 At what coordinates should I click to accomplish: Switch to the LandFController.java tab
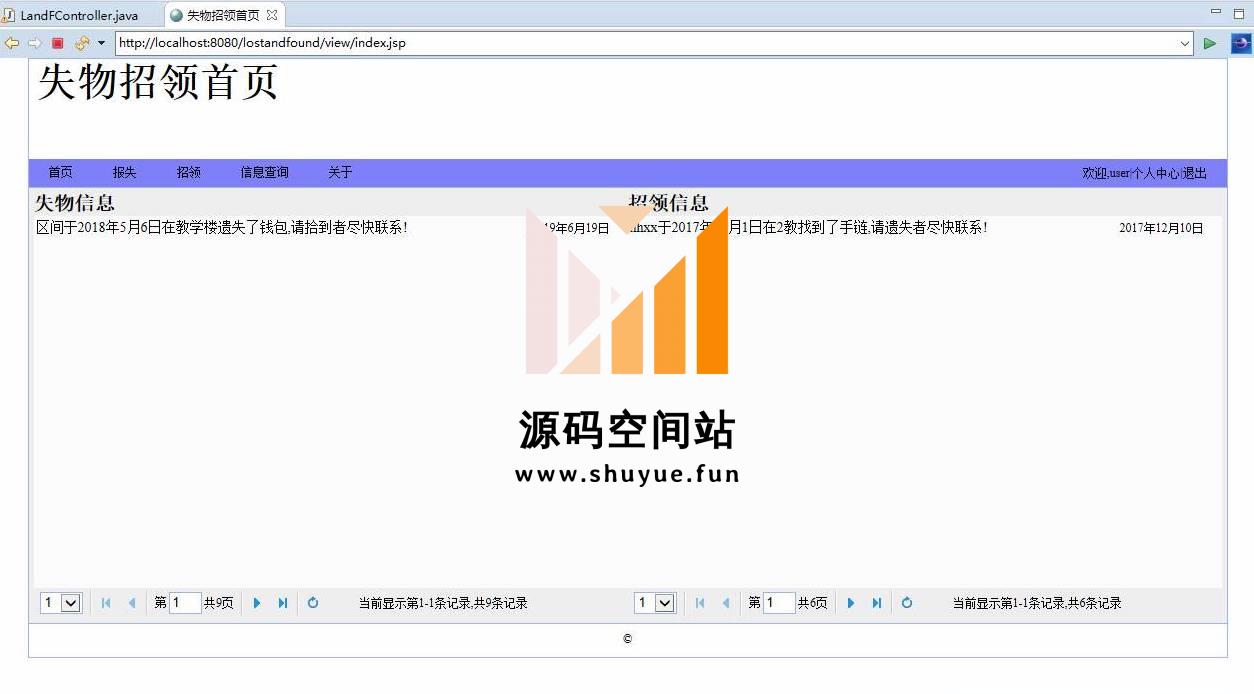tap(71, 15)
